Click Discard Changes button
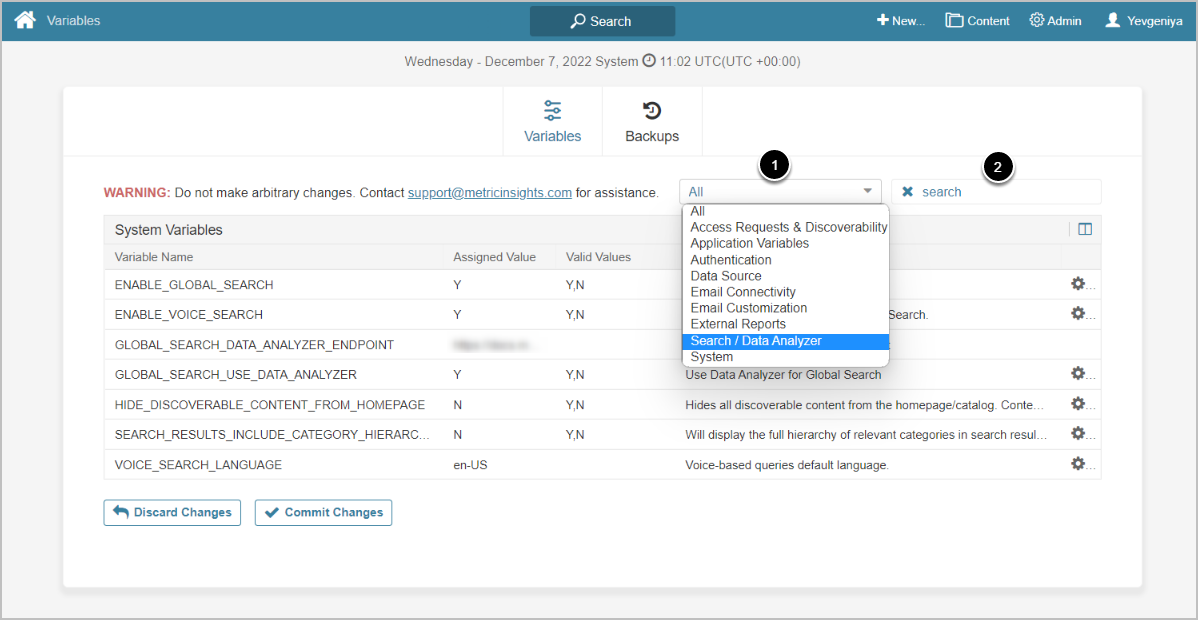This screenshot has width=1198, height=620. pos(172,512)
